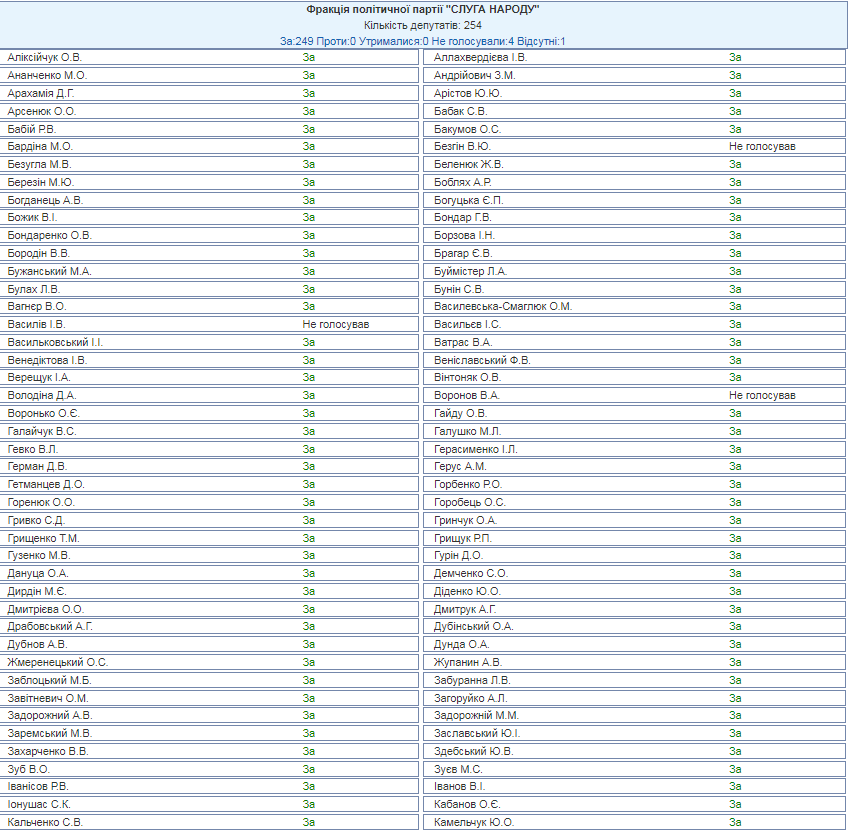Select the name Василевська-Смаглюк О.М.
Image resolution: width=855 pixels, height=831 pixels.
coord(503,307)
